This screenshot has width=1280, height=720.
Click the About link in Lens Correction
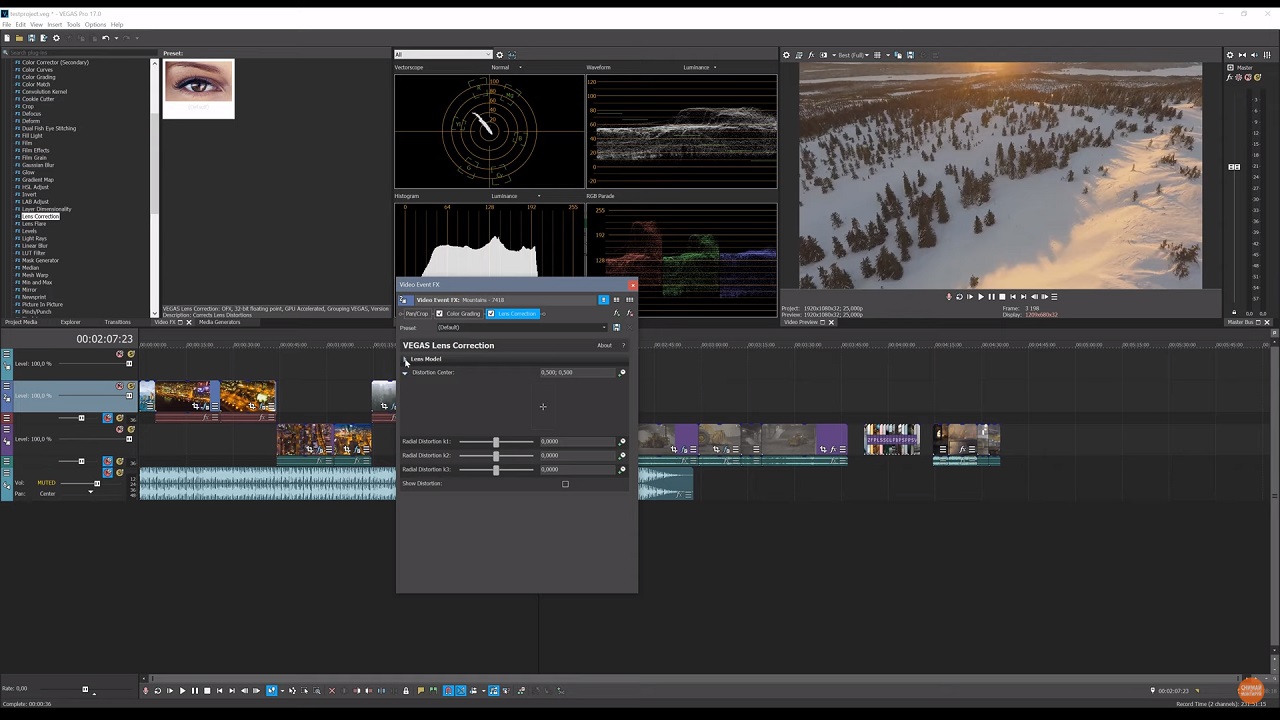pyautogui.click(x=604, y=346)
